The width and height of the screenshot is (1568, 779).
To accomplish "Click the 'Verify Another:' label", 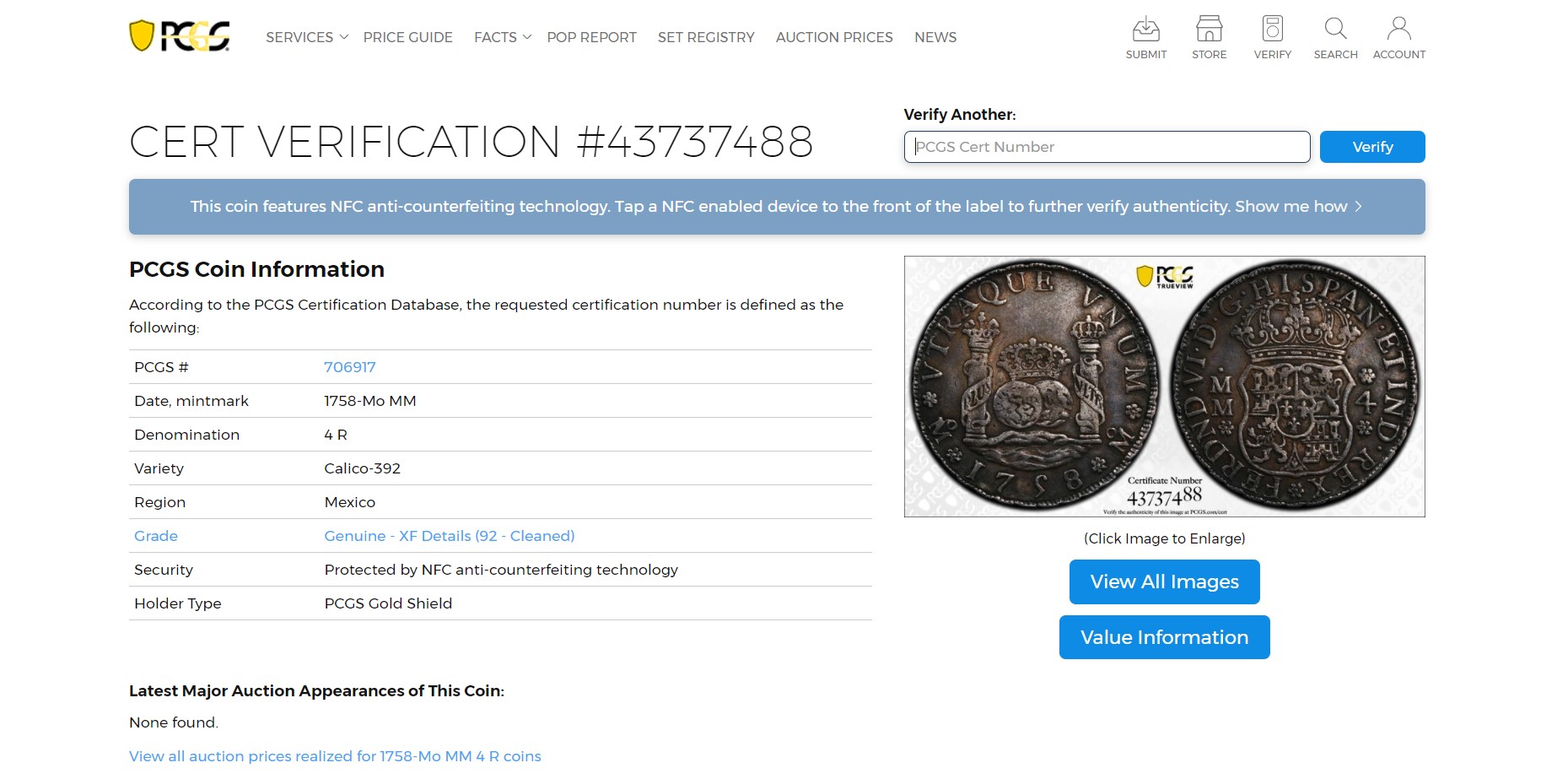I will 959,115.
